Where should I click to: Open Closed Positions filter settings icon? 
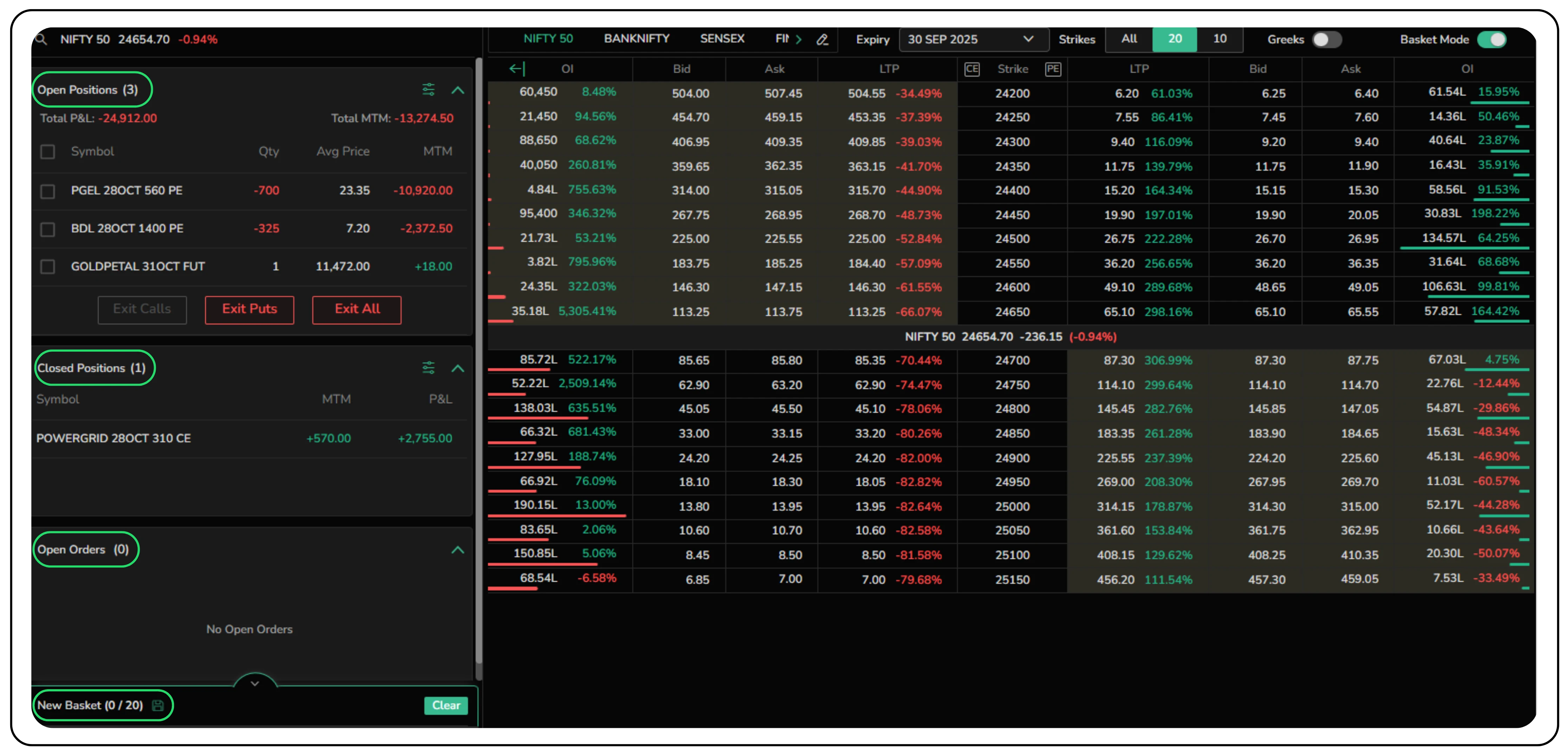tap(428, 368)
